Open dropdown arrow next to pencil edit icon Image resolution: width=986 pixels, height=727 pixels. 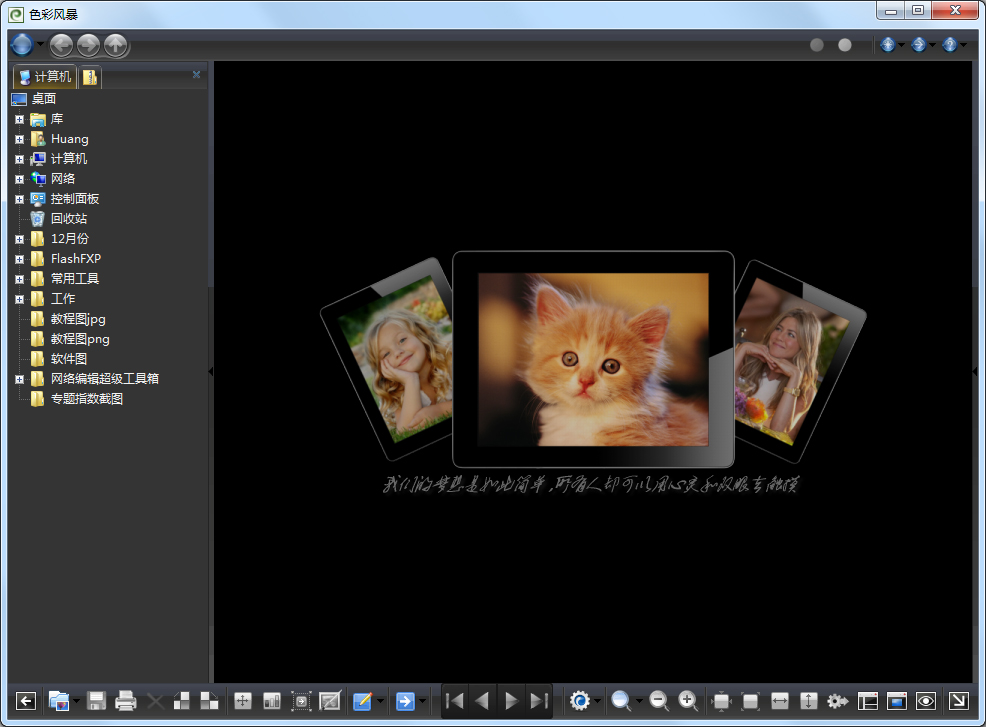380,701
